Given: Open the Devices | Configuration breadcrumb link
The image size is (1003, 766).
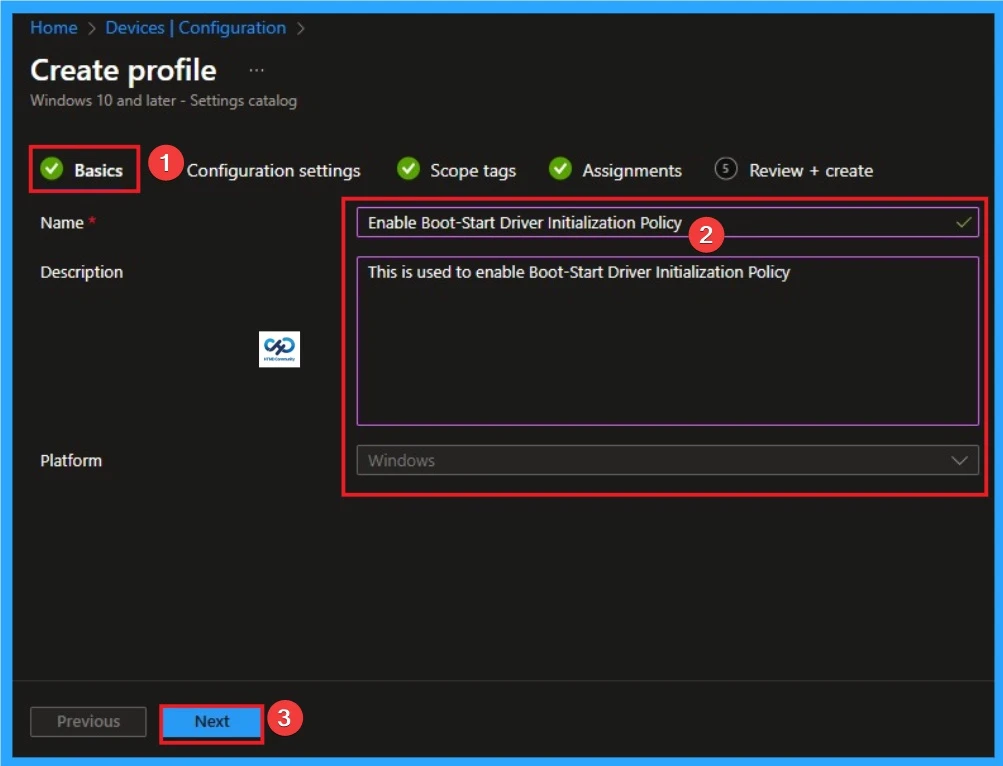Looking at the screenshot, I should pos(196,28).
